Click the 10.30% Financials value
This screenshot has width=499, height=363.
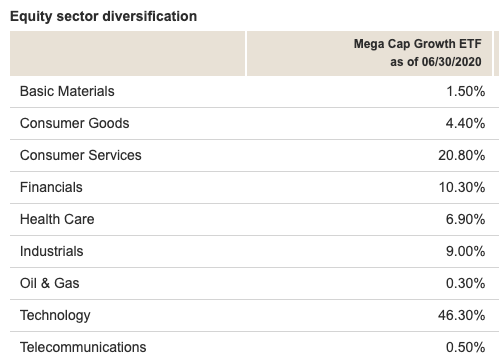coord(462,187)
